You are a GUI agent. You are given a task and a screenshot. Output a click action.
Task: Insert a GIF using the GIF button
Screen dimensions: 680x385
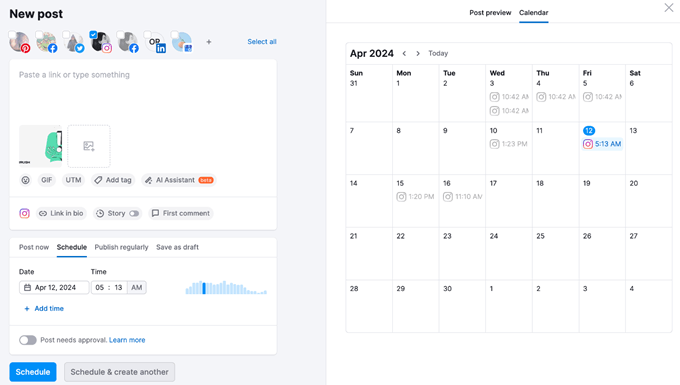[46, 180]
